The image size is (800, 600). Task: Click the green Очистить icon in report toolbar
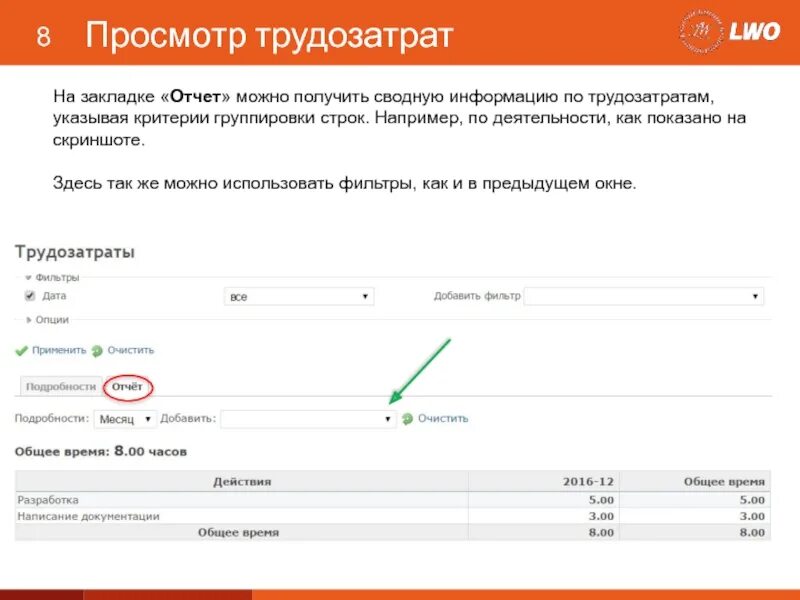tap(405, 419)
